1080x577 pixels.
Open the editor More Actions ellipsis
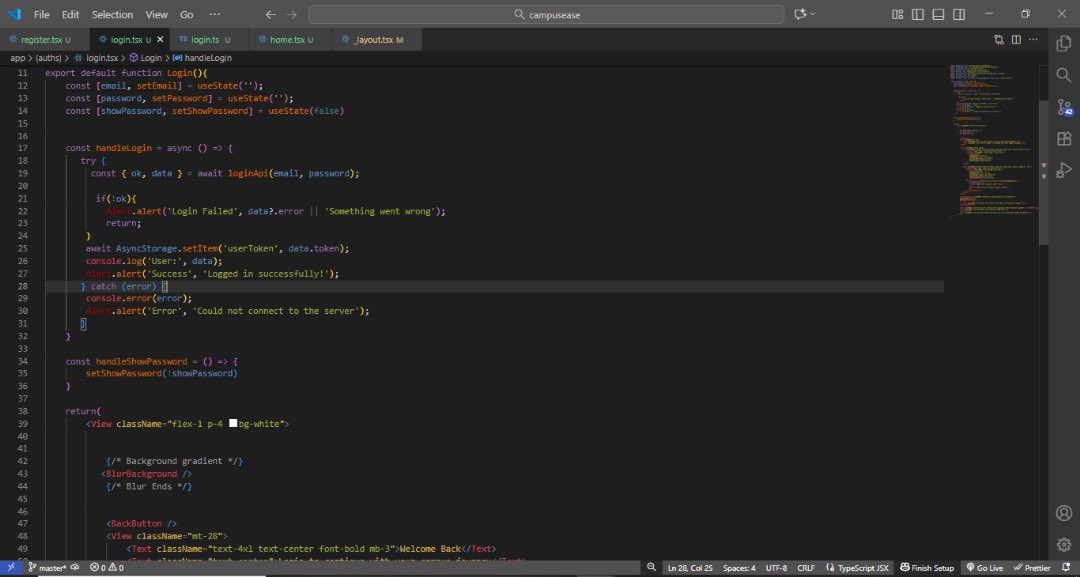click(1033, 40)
